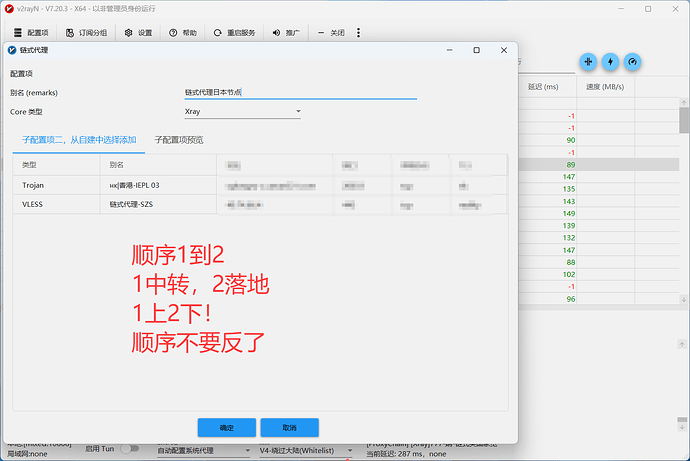
Task: Toggle the 启用 Tun switch
Action: (x=130, y=449)
